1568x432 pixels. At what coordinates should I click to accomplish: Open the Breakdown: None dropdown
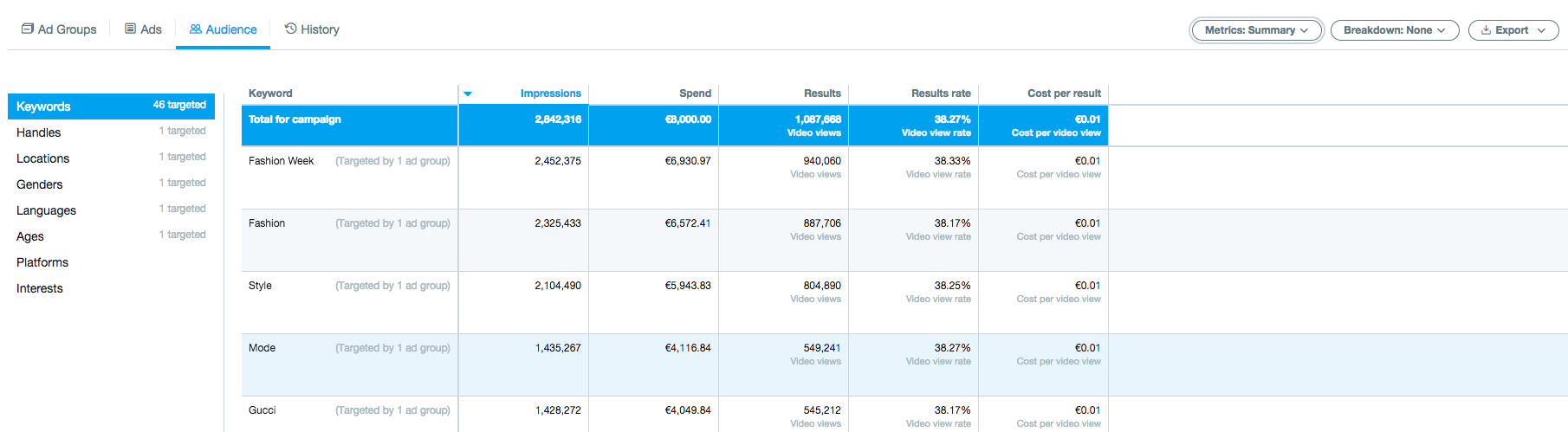tap(1394, 30)
